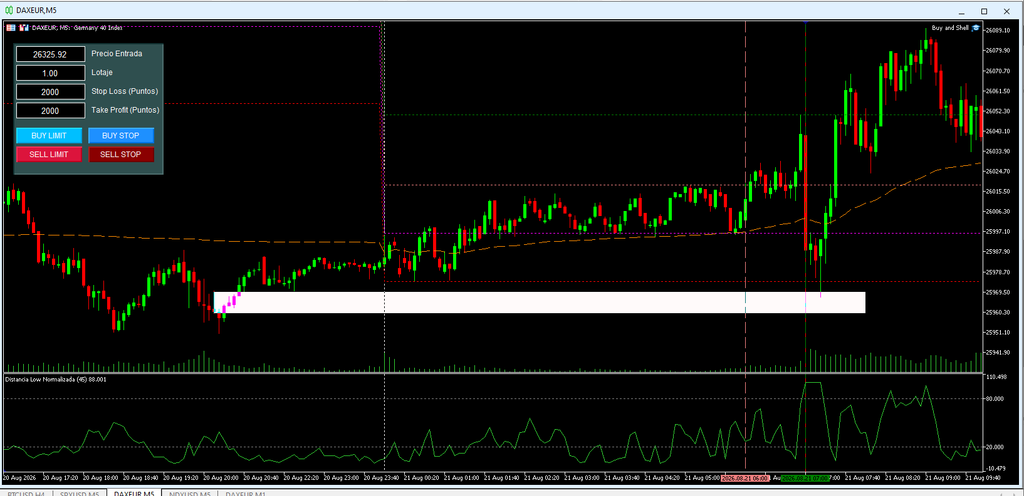
Task: Place a BUY STOP order
Action: [121, 136]
